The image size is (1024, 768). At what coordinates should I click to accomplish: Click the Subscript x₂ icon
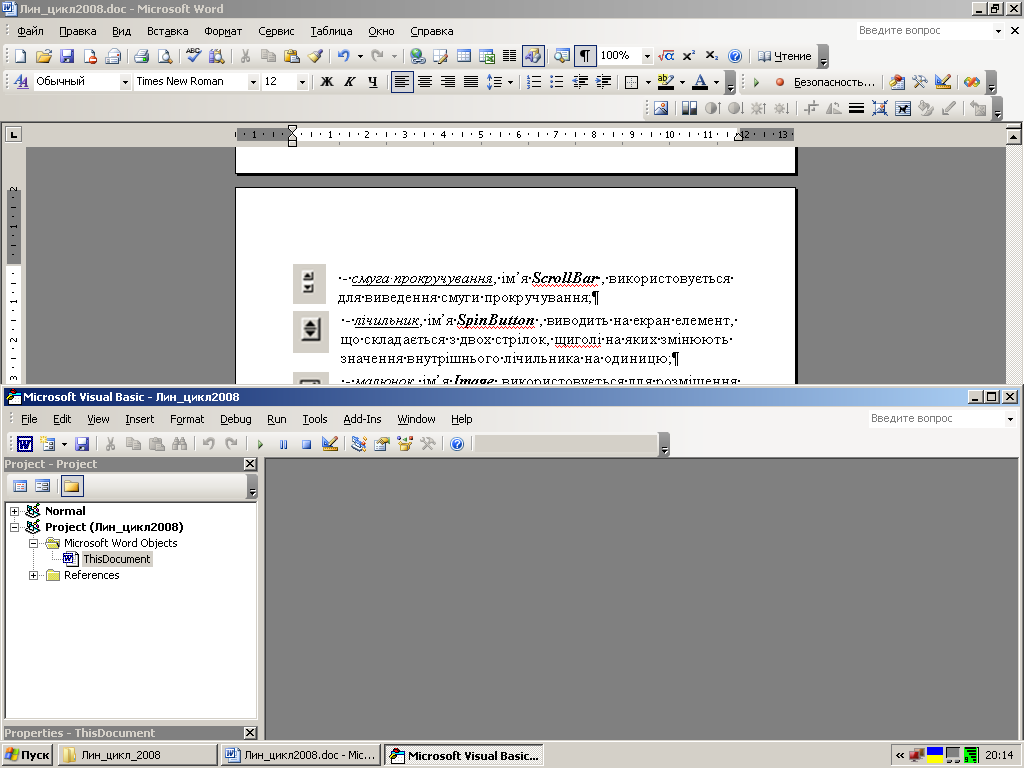tap(712, 56)
